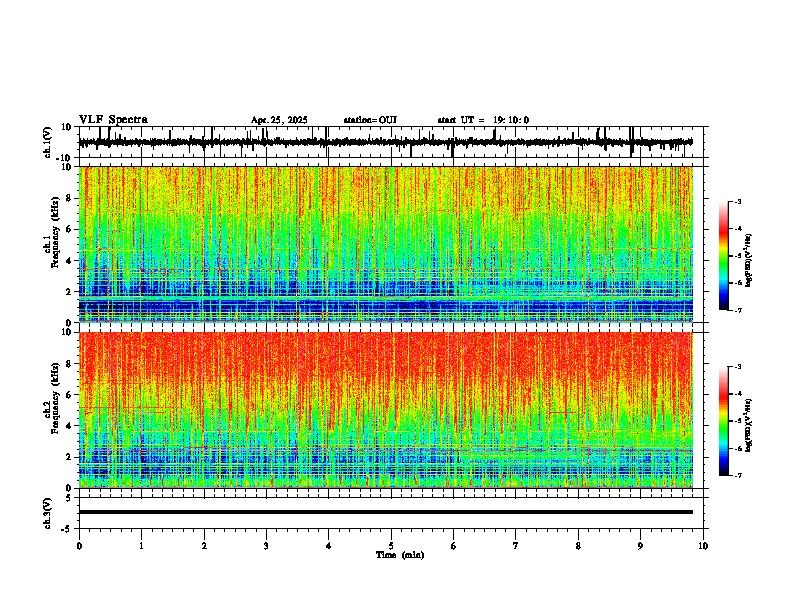Click the 2 kHz tick on ch.2 spectrogram
This screenshot has height=612, width=792.
tap(70, 457)
